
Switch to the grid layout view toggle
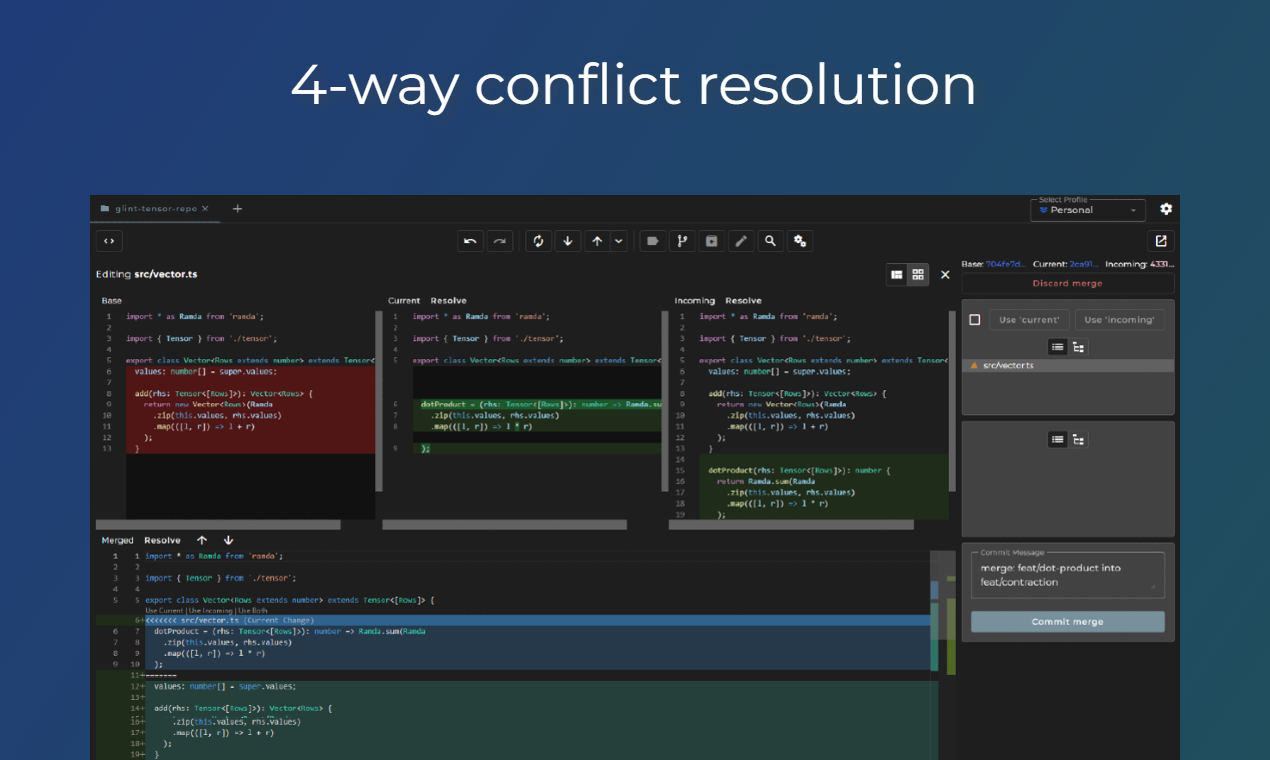(917, 274)
